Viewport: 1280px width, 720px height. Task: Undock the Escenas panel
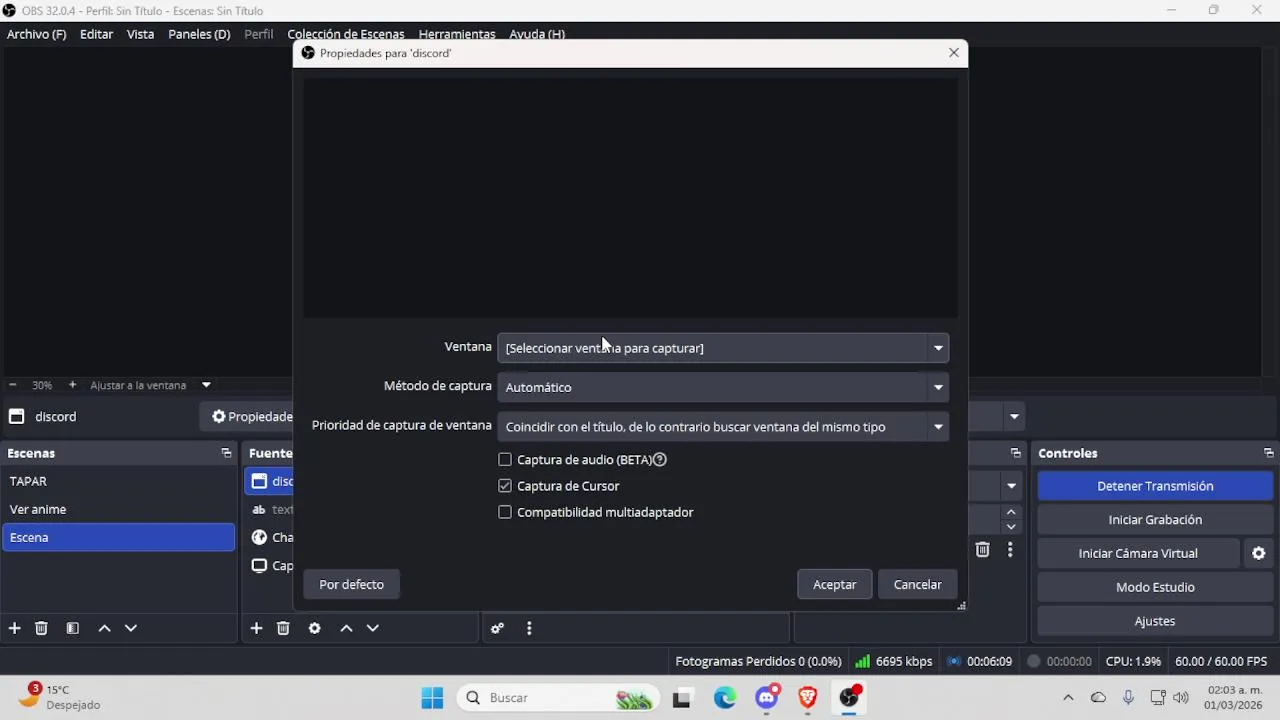tap(226, 453)
